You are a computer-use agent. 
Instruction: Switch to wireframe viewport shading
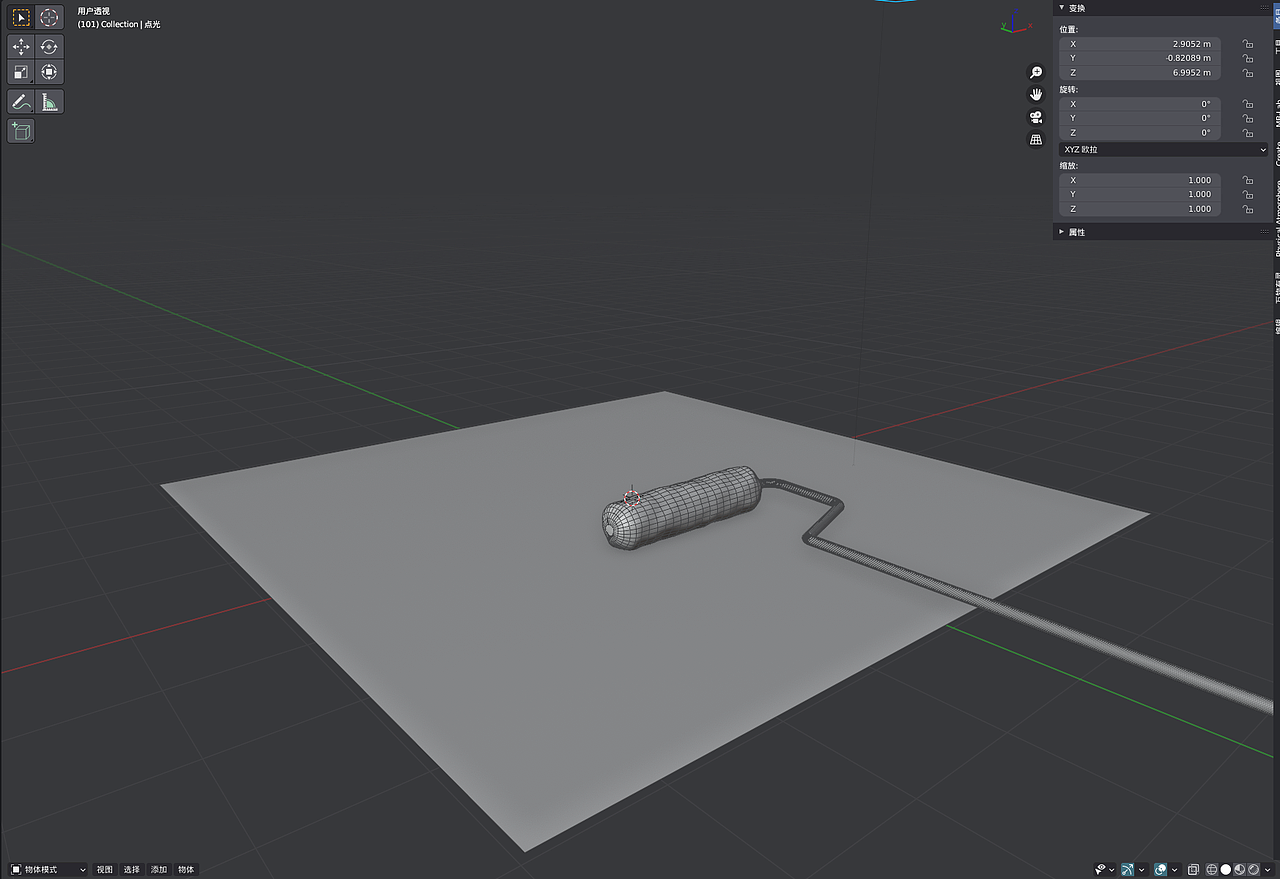click(1212, 870)
